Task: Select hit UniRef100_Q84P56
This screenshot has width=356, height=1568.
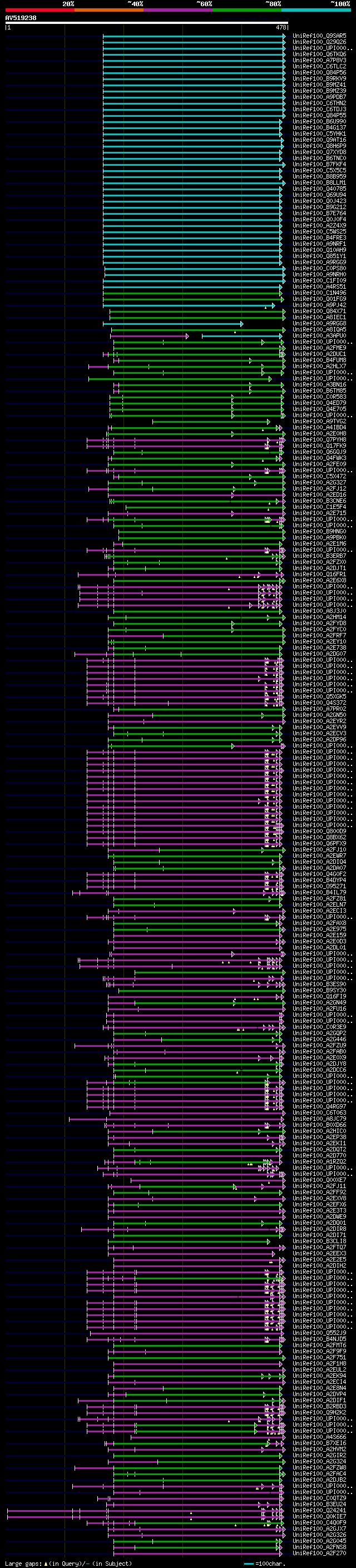Action: pos(319,72)
